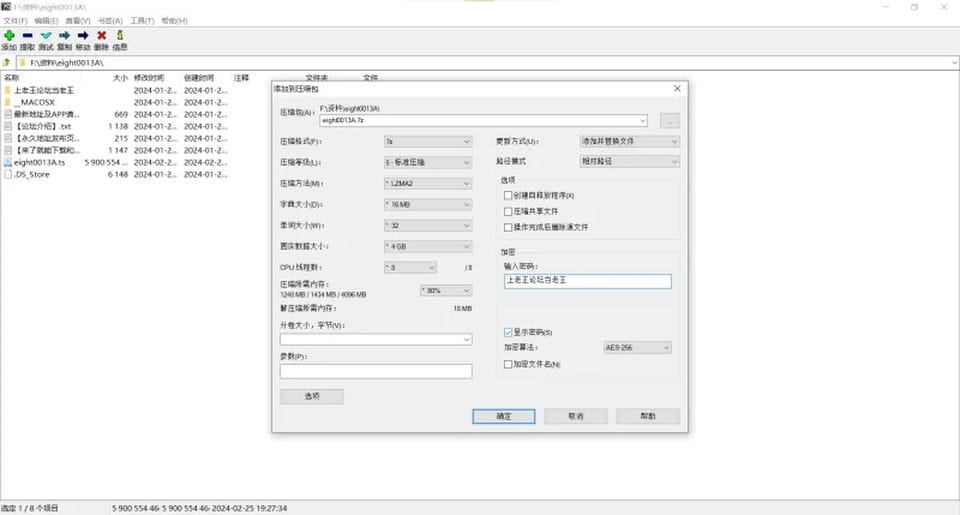This screenshot has width=960, height=515.
Task: Click the OK (确定) button
Action: 504,416
